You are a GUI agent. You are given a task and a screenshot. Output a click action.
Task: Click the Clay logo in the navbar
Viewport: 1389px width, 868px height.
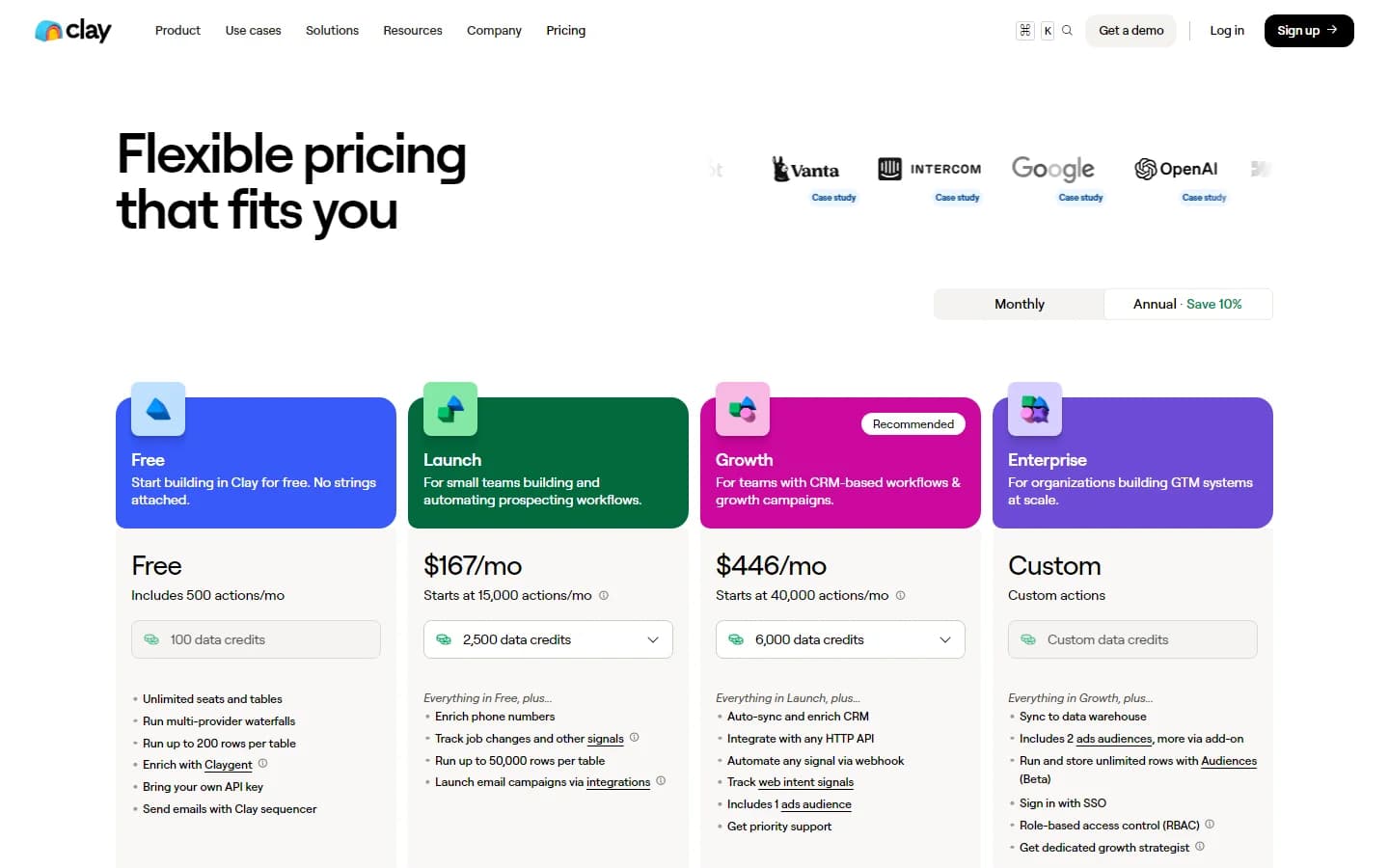(x=72, y=30)
